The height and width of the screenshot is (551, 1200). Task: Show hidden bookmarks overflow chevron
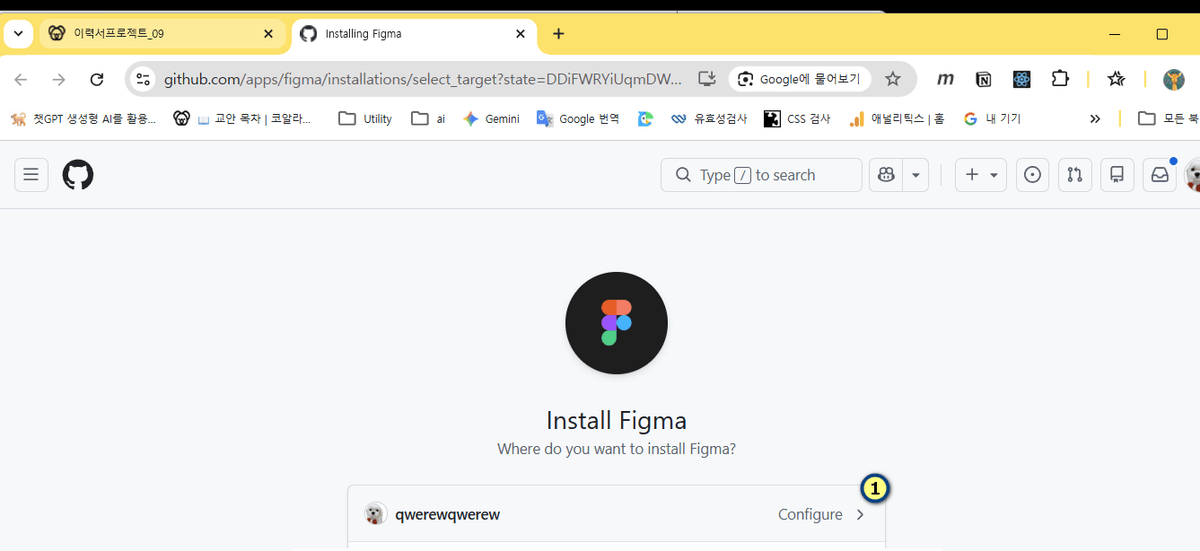pyautogui.click(x=1095, y=119)
